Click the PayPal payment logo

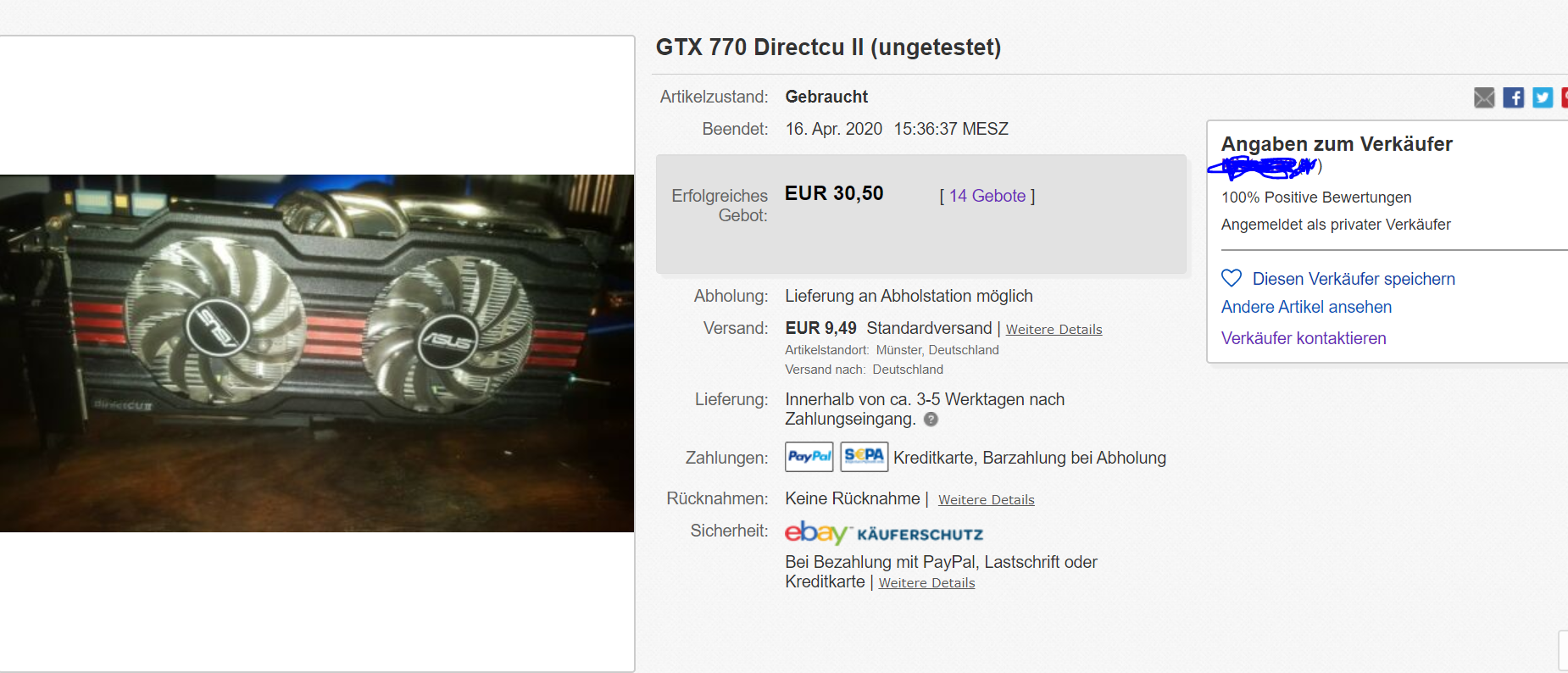point(809,457)
